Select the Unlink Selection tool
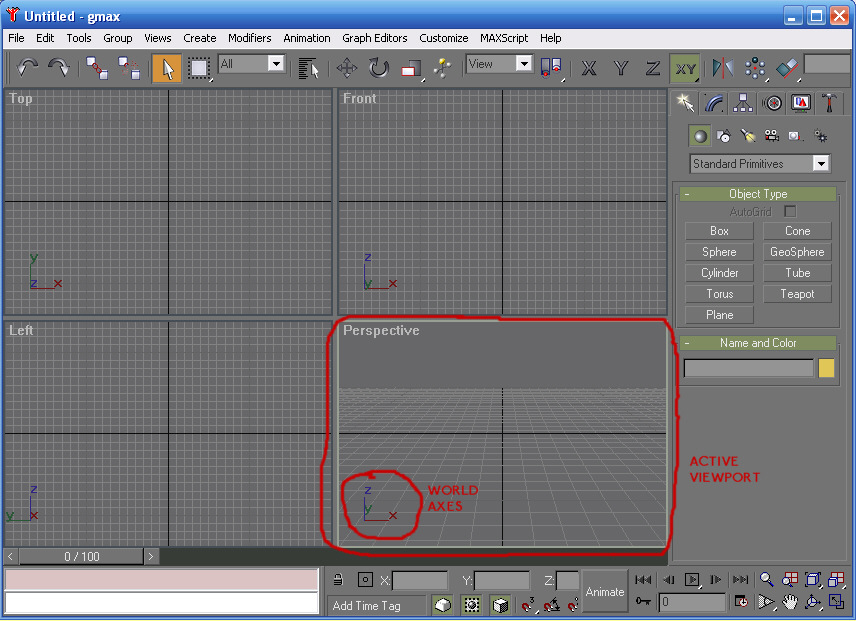Viewport: 856px width, 621px height. point(129,68)
